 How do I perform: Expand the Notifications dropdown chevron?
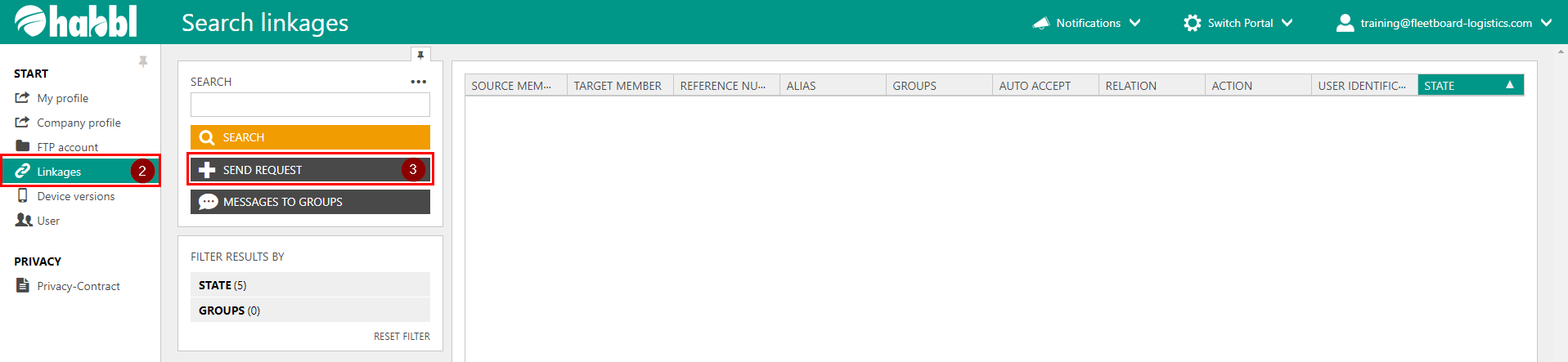pyautogui.click(x=1135, y=23)
